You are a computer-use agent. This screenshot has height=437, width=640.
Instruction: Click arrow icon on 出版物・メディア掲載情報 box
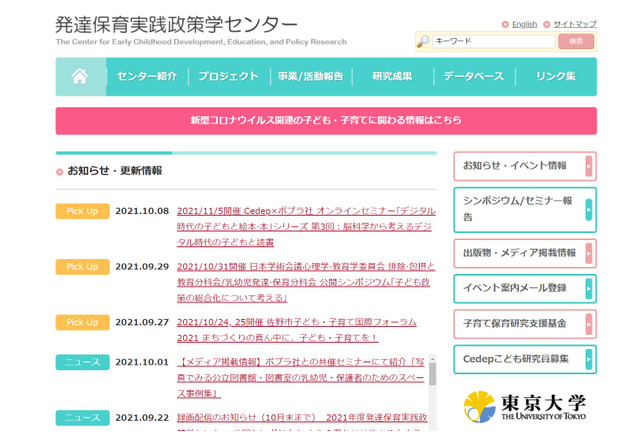(x=589, y=253)
